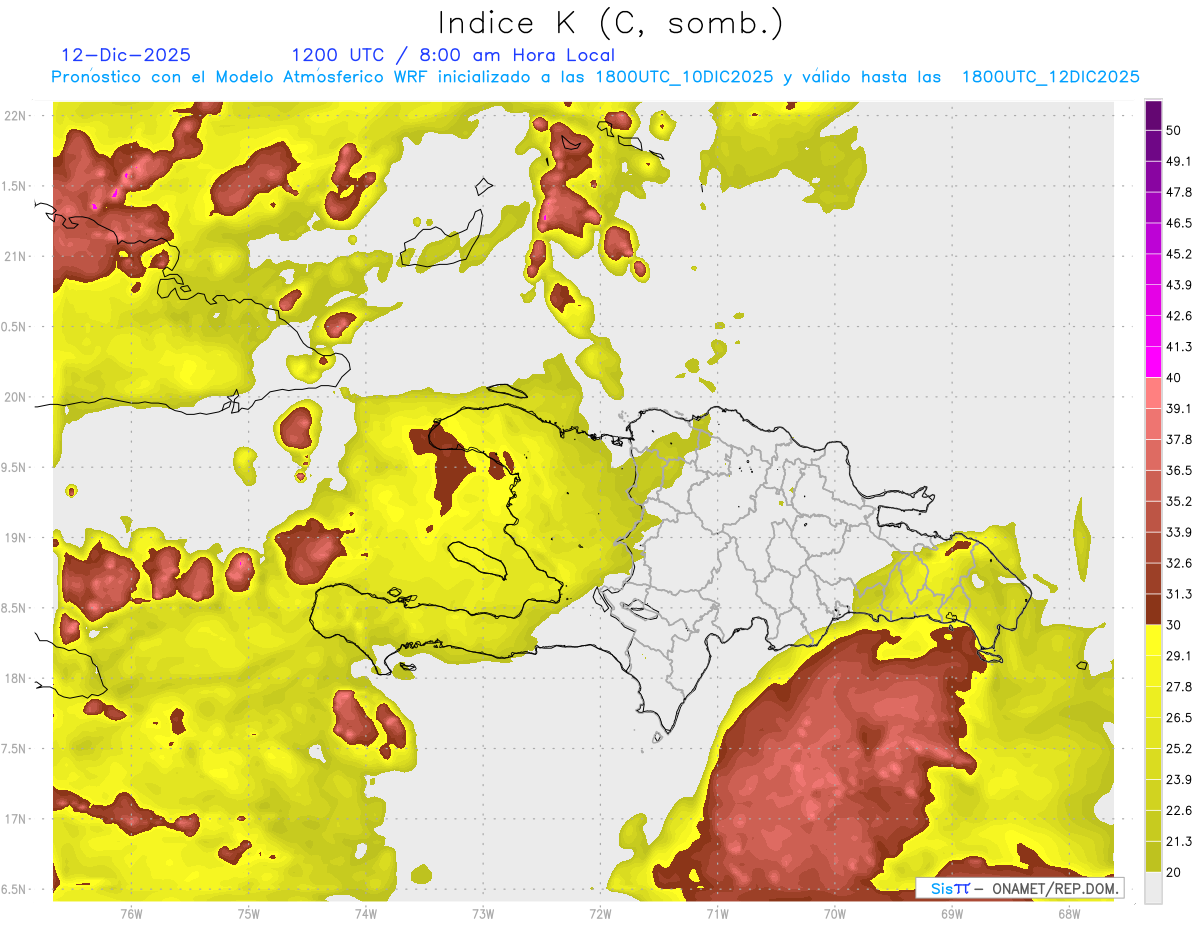Click the '22N' latitude label
This screenshot has width=1200, height=927.
pos(16,115)
